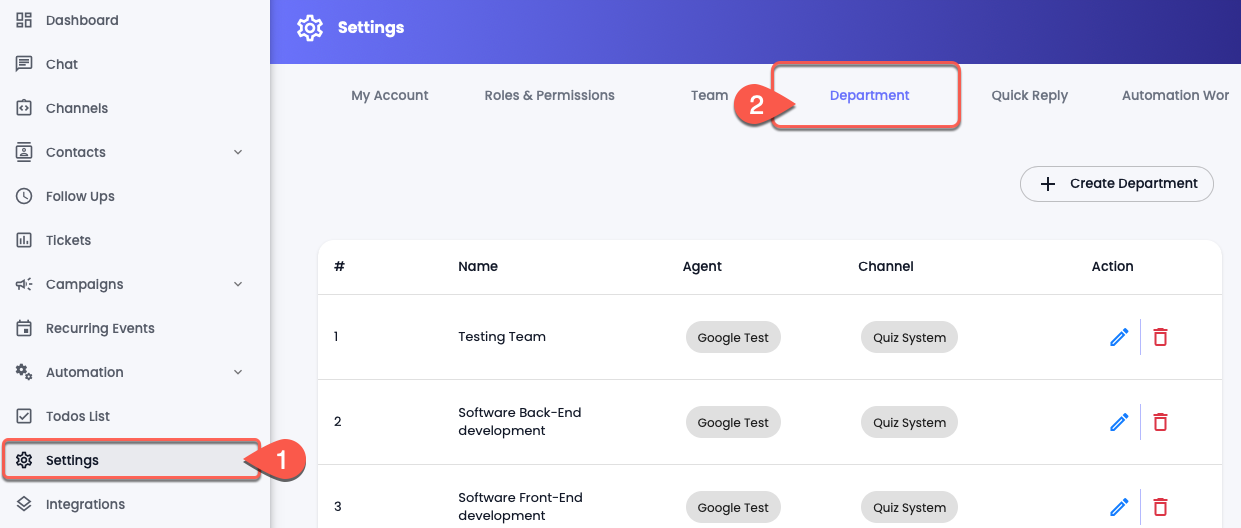Click the Dashboard grid icon in sidebar

25,20
